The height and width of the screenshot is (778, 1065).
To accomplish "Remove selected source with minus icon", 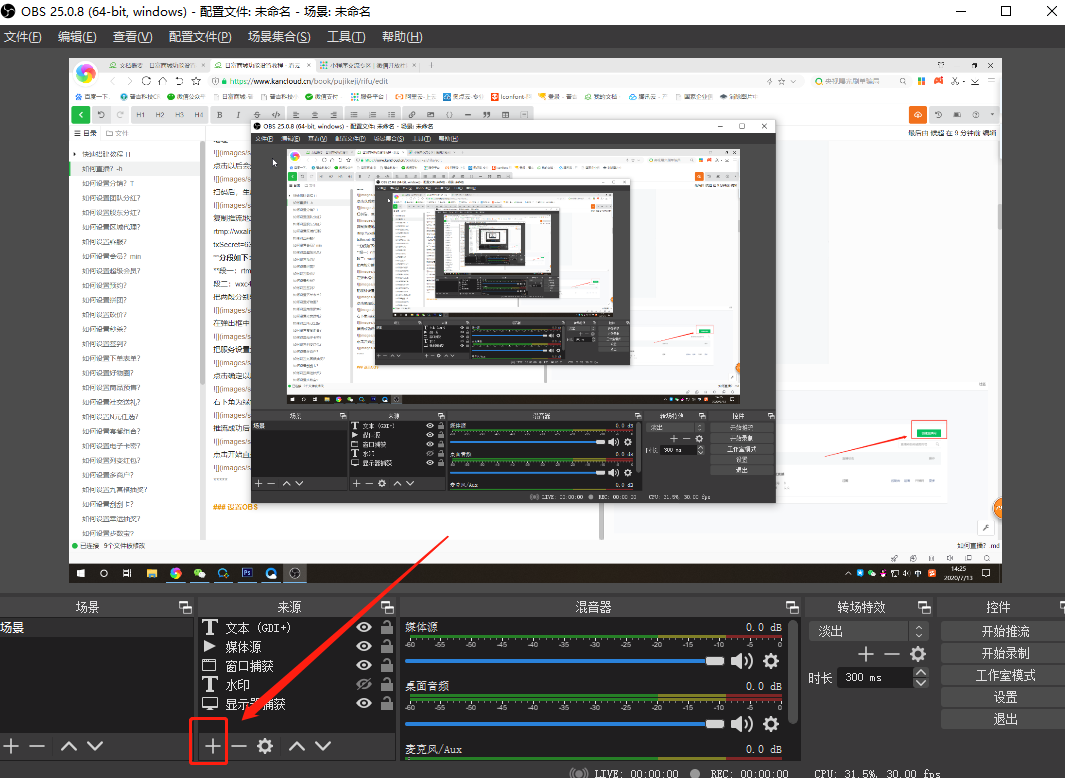I will click(x=238, y=745).
